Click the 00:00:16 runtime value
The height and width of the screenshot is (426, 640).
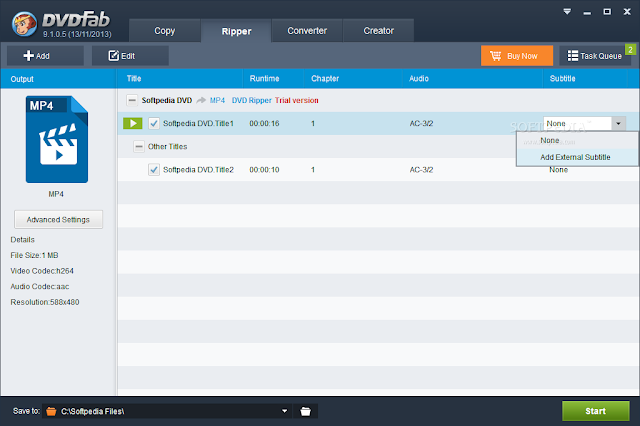(x=264, y=123)
